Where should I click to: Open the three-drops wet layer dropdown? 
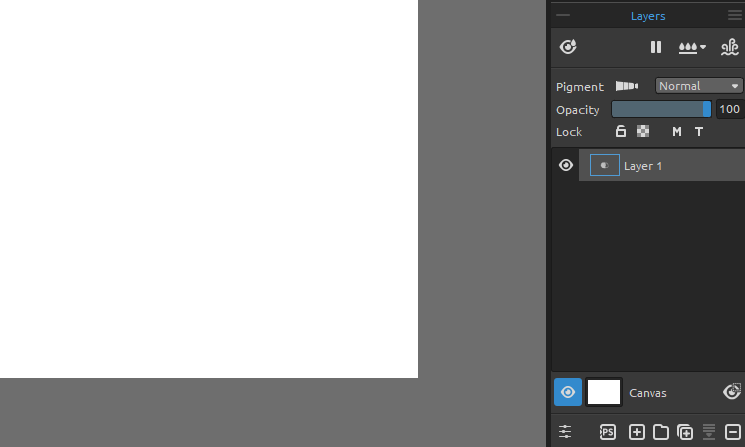[692, 48]
